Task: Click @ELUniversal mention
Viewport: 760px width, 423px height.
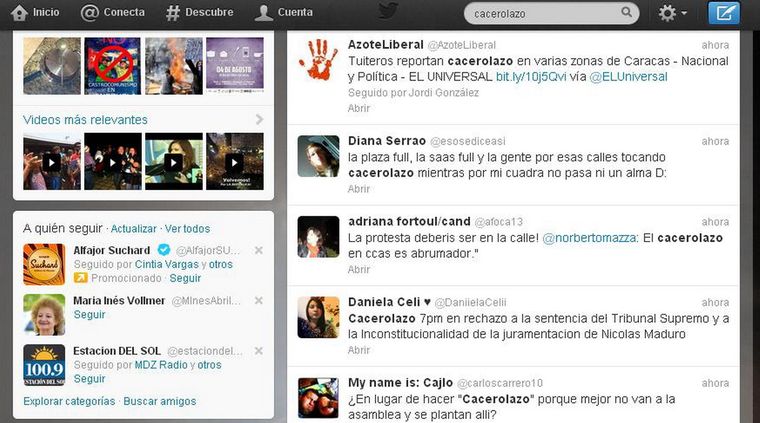Action: pos(629,77)
